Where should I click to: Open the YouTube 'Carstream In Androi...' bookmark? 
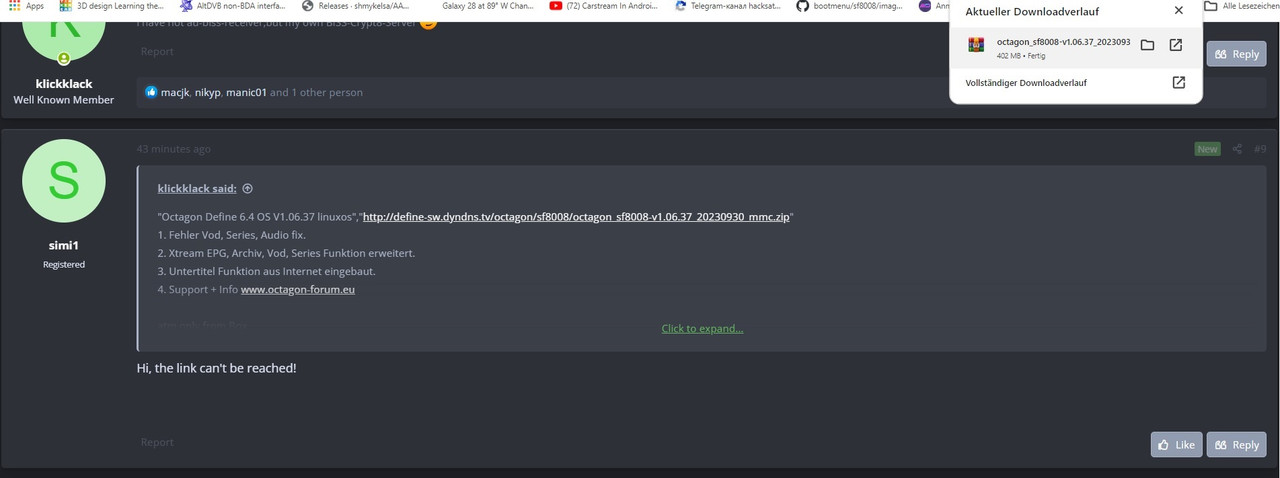click(606, 6)
